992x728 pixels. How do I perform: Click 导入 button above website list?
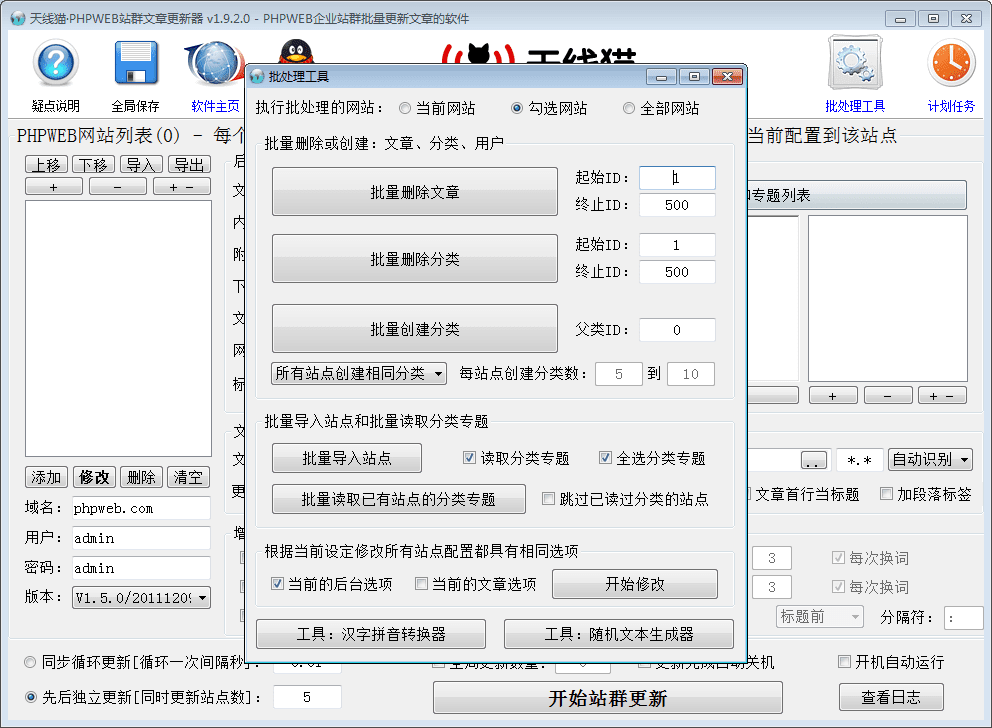(142, 165)
